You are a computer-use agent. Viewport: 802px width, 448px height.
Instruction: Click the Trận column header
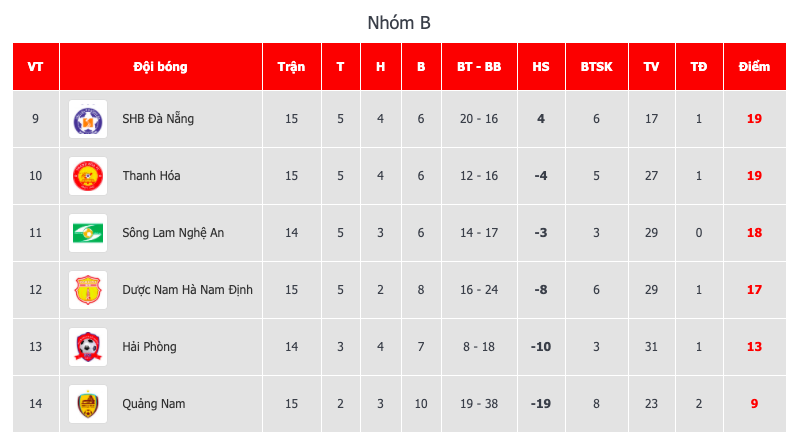(291, 67)
